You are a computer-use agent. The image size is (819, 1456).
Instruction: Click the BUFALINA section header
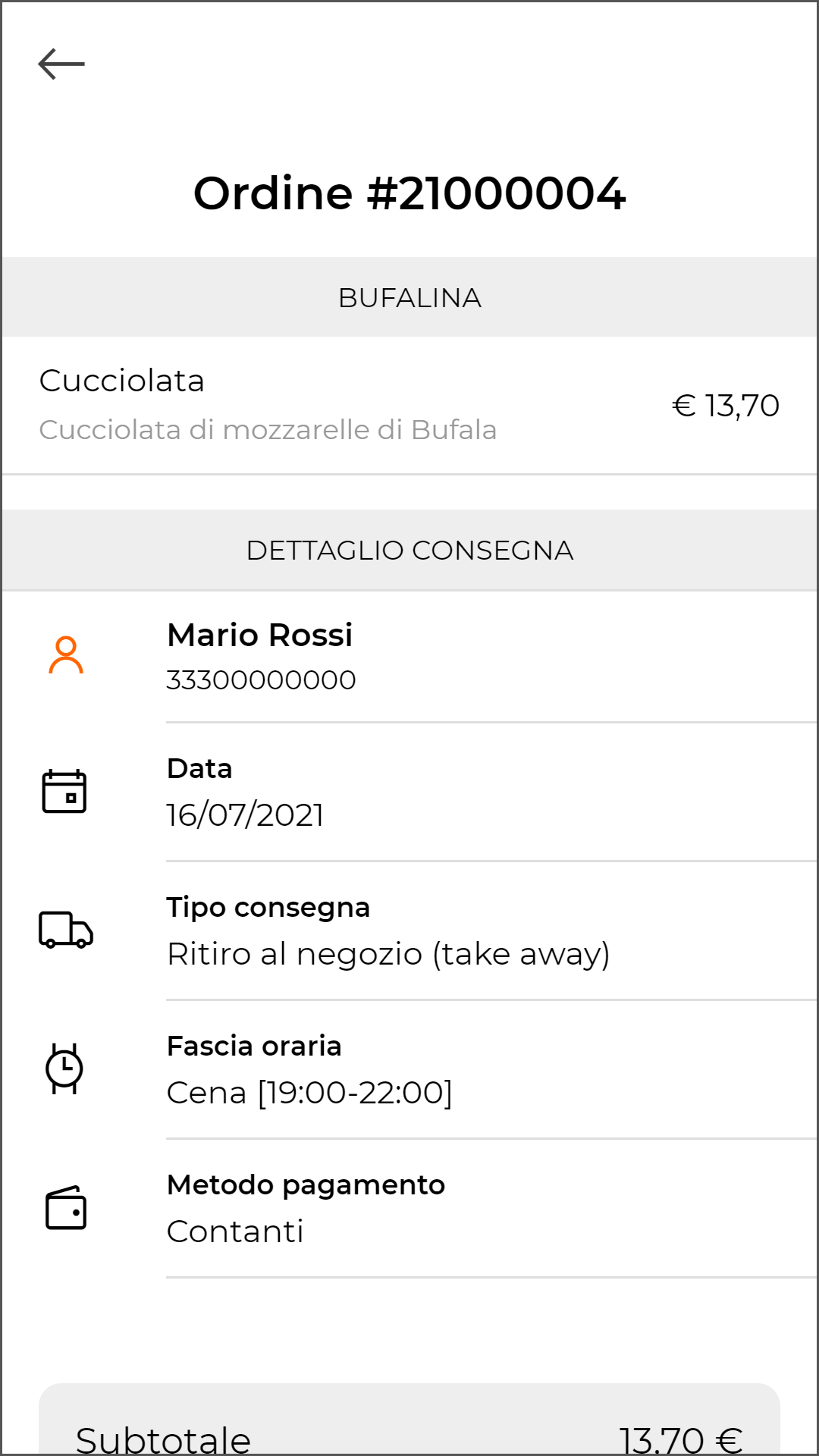pos(409,298)
